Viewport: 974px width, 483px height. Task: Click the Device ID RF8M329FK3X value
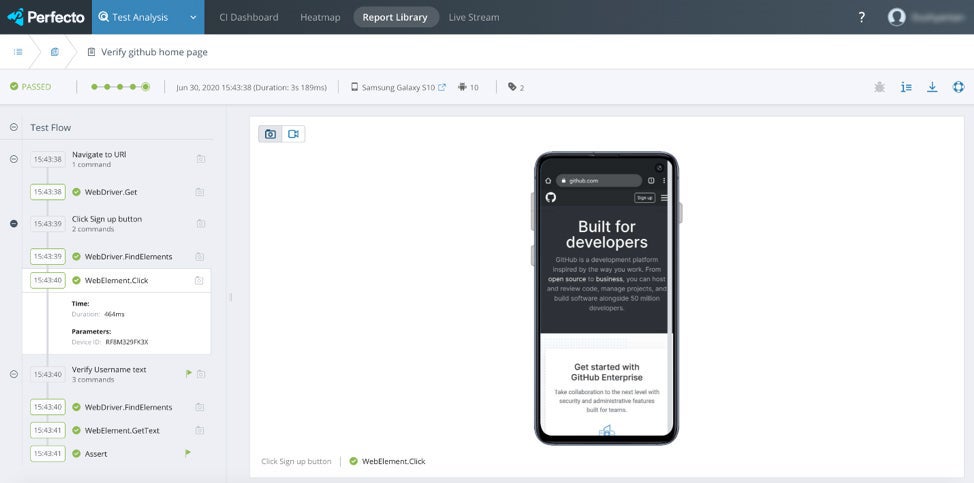click(x=127, y=342)
